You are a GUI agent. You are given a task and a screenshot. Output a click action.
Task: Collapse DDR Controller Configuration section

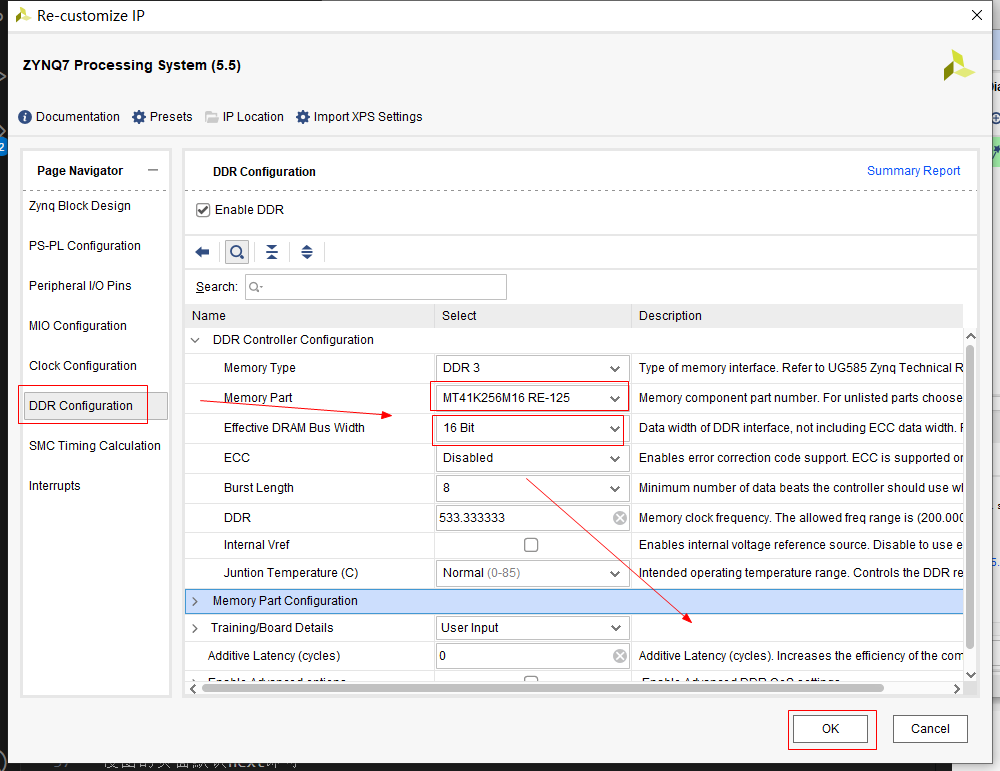[x=195, y=340]
